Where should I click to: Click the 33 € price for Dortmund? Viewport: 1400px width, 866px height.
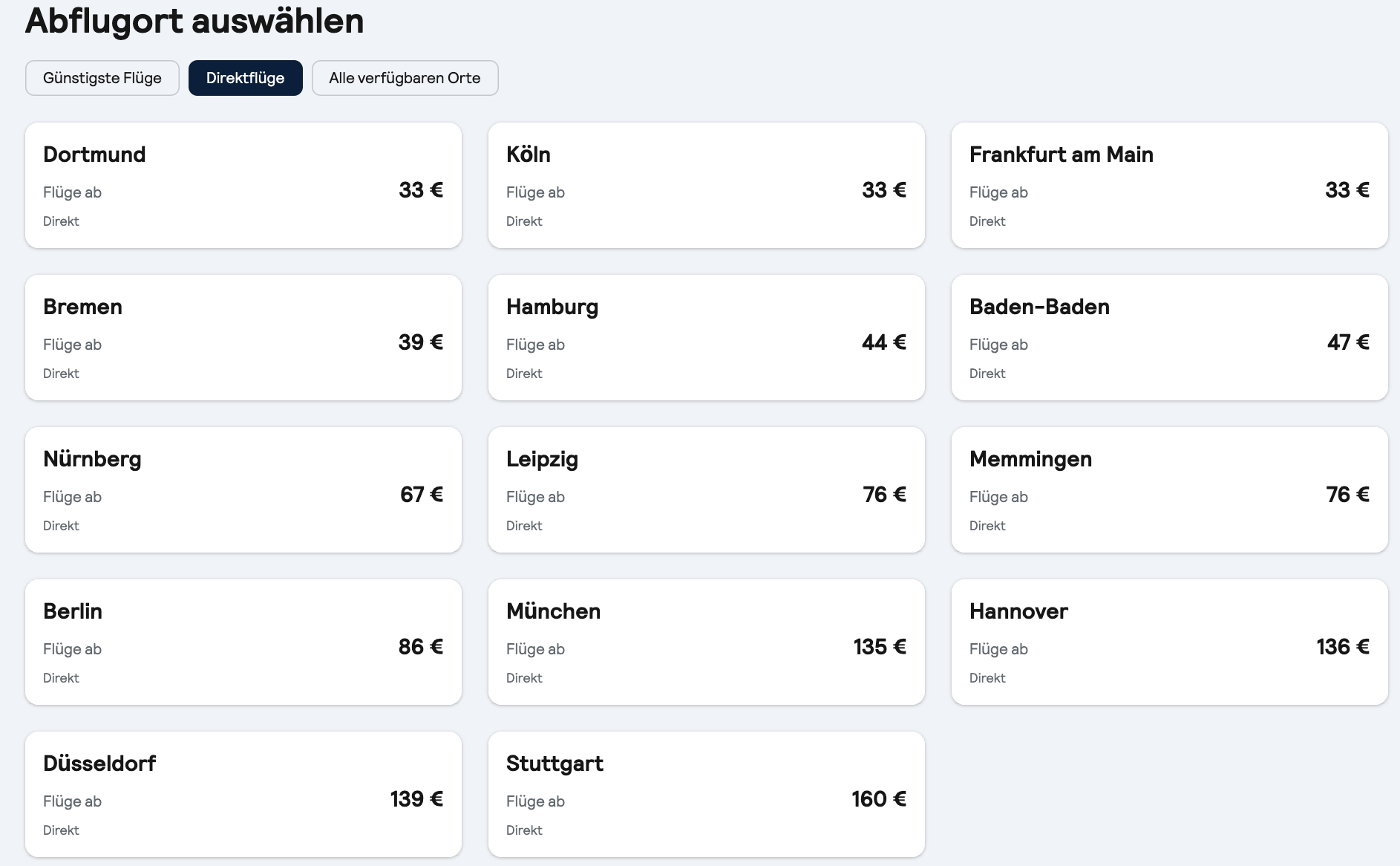coord(421,190)
